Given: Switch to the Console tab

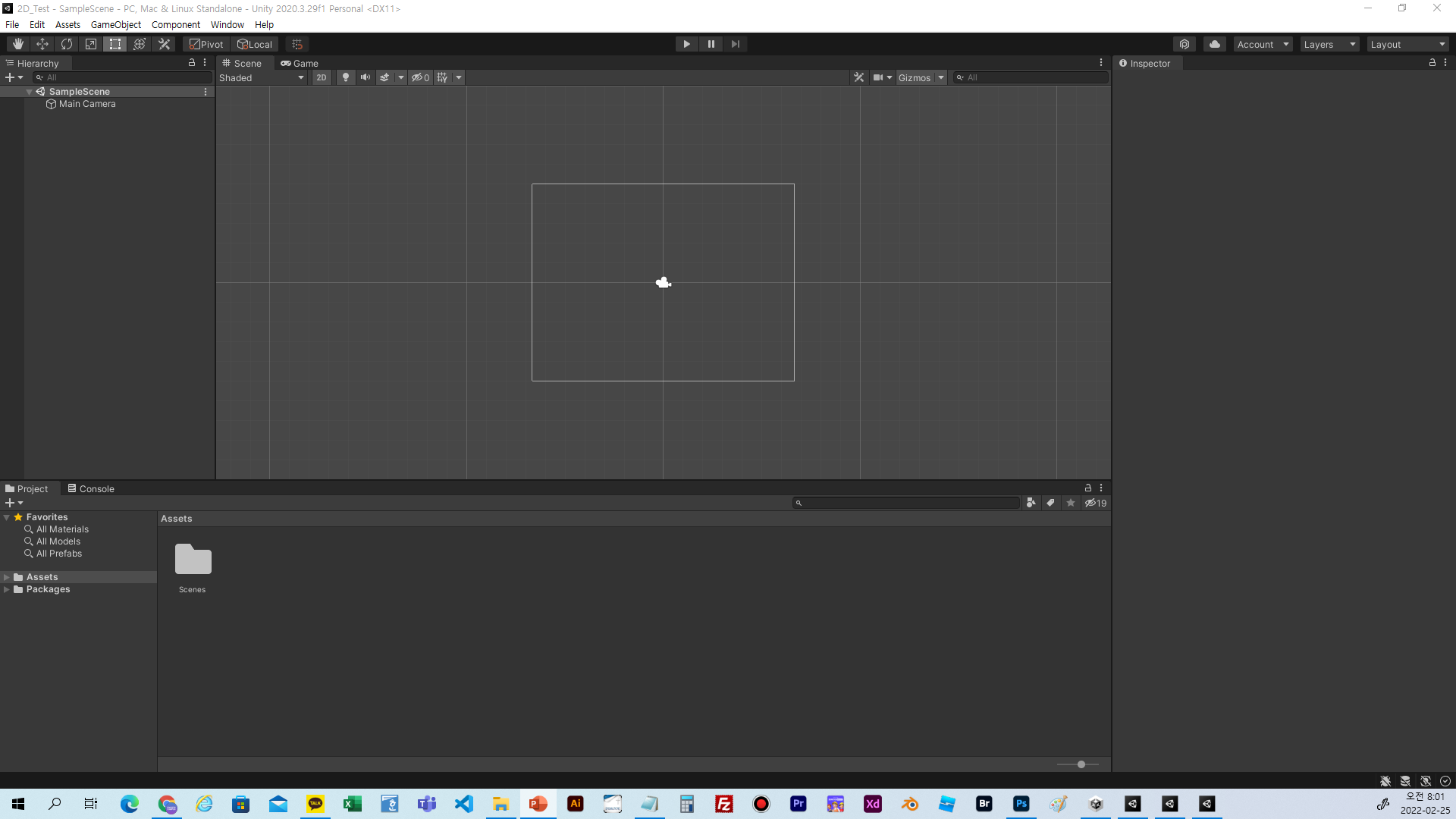Looking at the screenshot, I should pos(91,488).
